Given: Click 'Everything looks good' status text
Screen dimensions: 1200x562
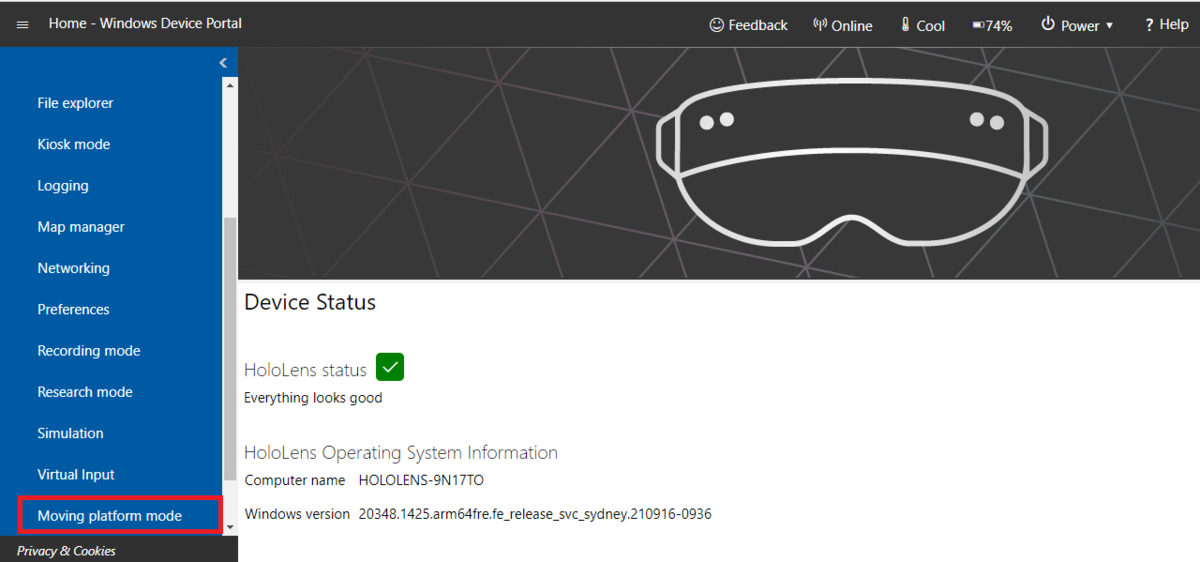Looking at the screenshot, I should [313, 398].
